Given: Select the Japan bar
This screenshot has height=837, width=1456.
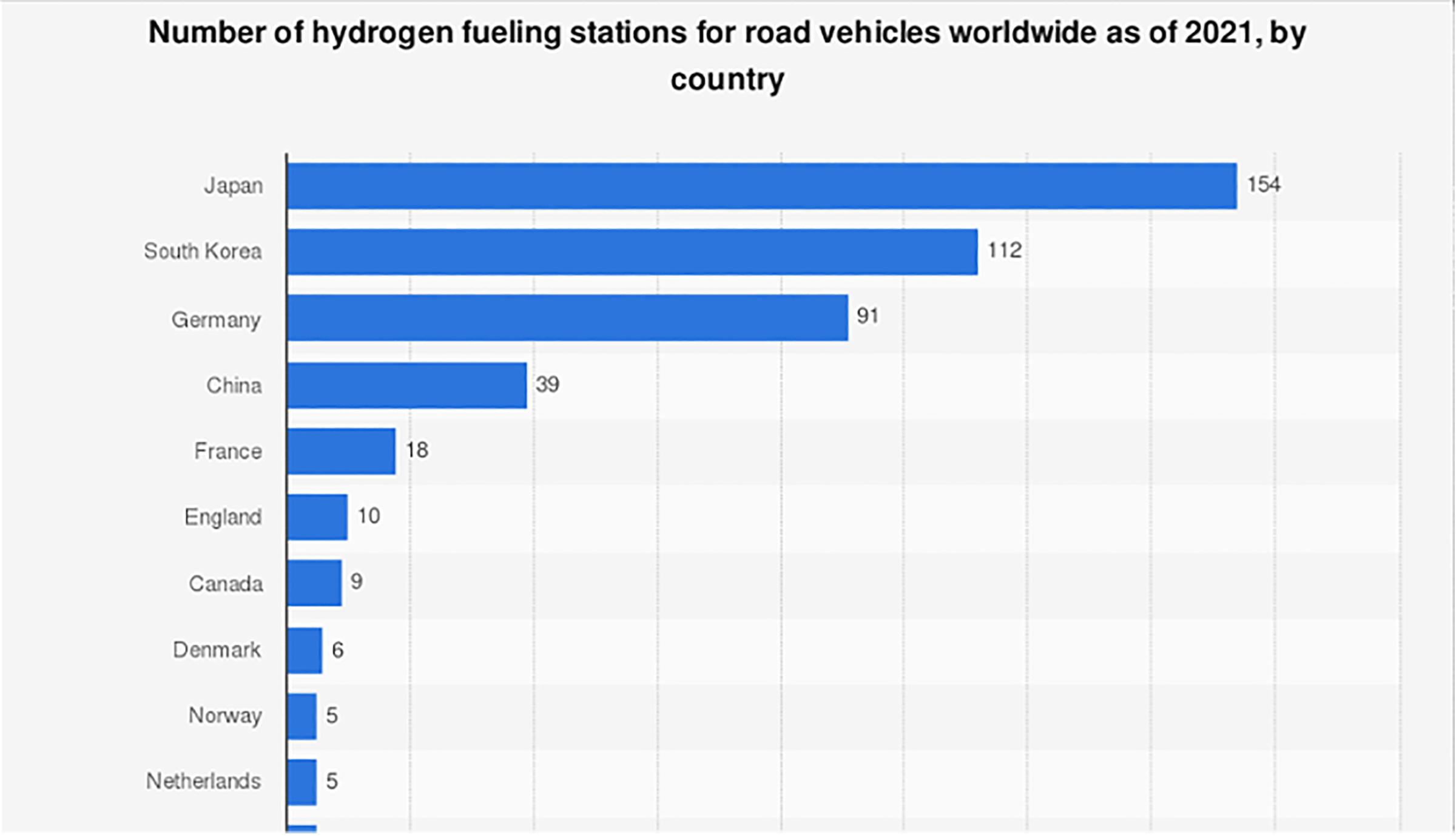Looking at the screenshot, I should point(762,186).
